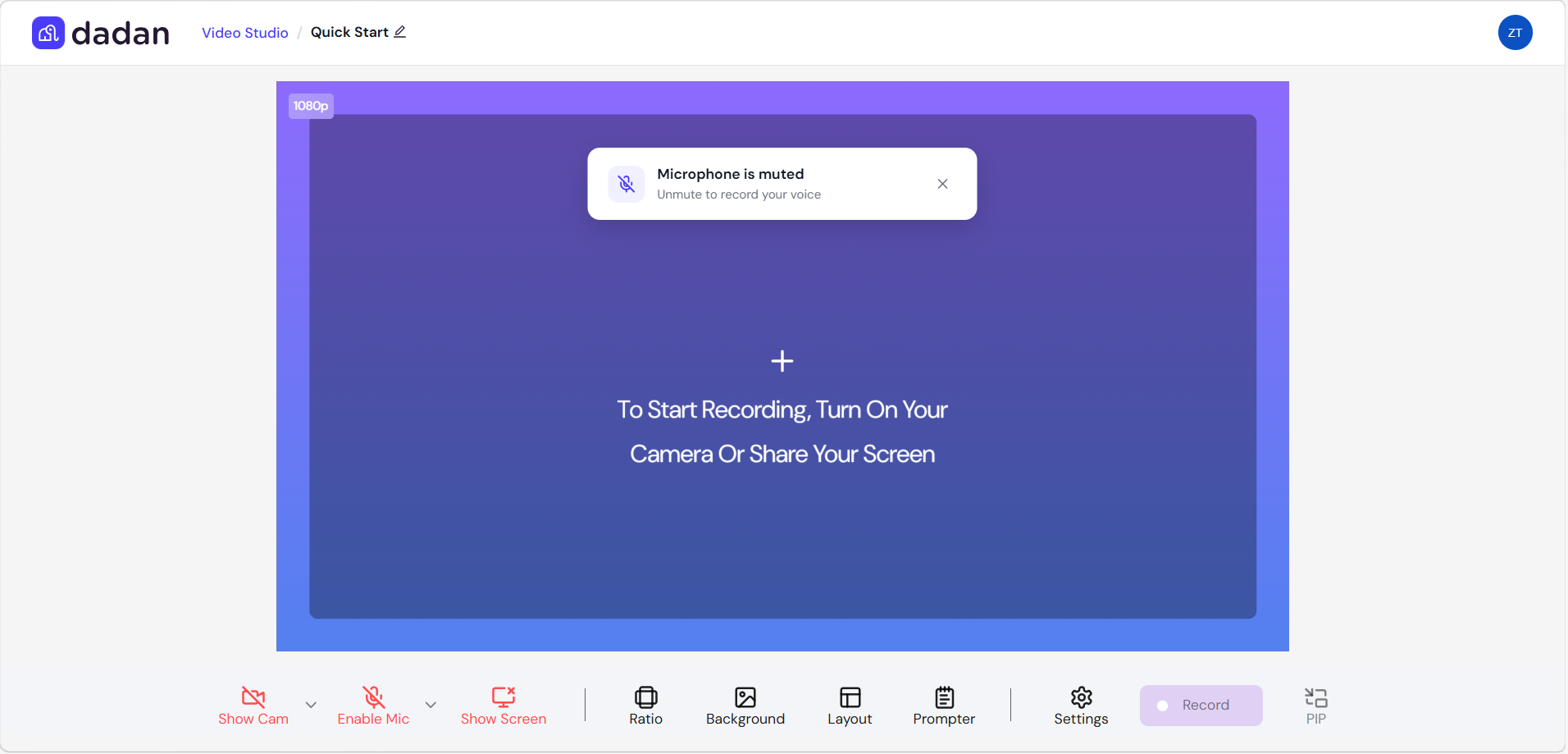Open the Prompter tool
Viewport: 1568px width, 754px height.
[944, 704]
